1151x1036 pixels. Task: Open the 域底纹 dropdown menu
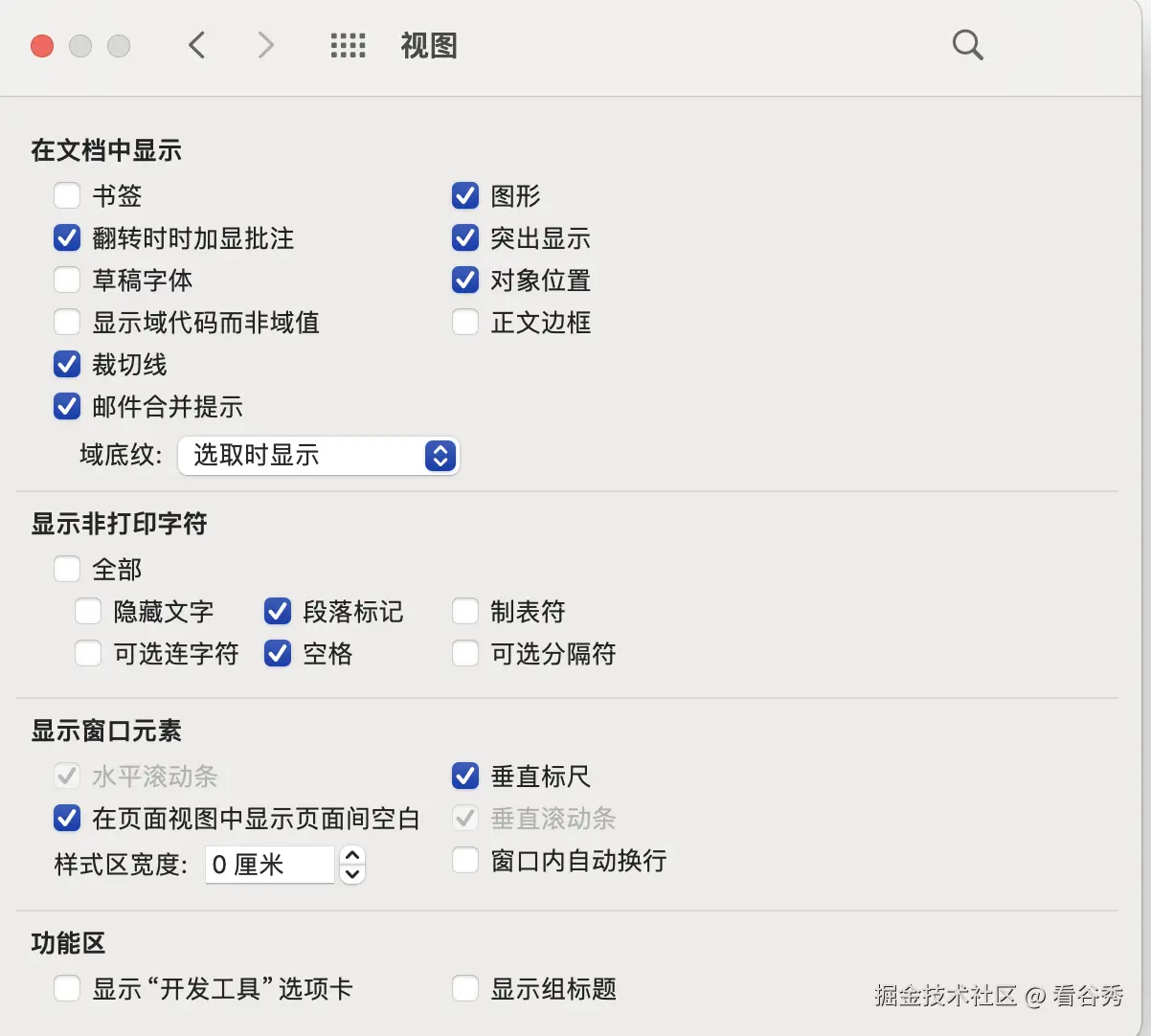(318, 456)
